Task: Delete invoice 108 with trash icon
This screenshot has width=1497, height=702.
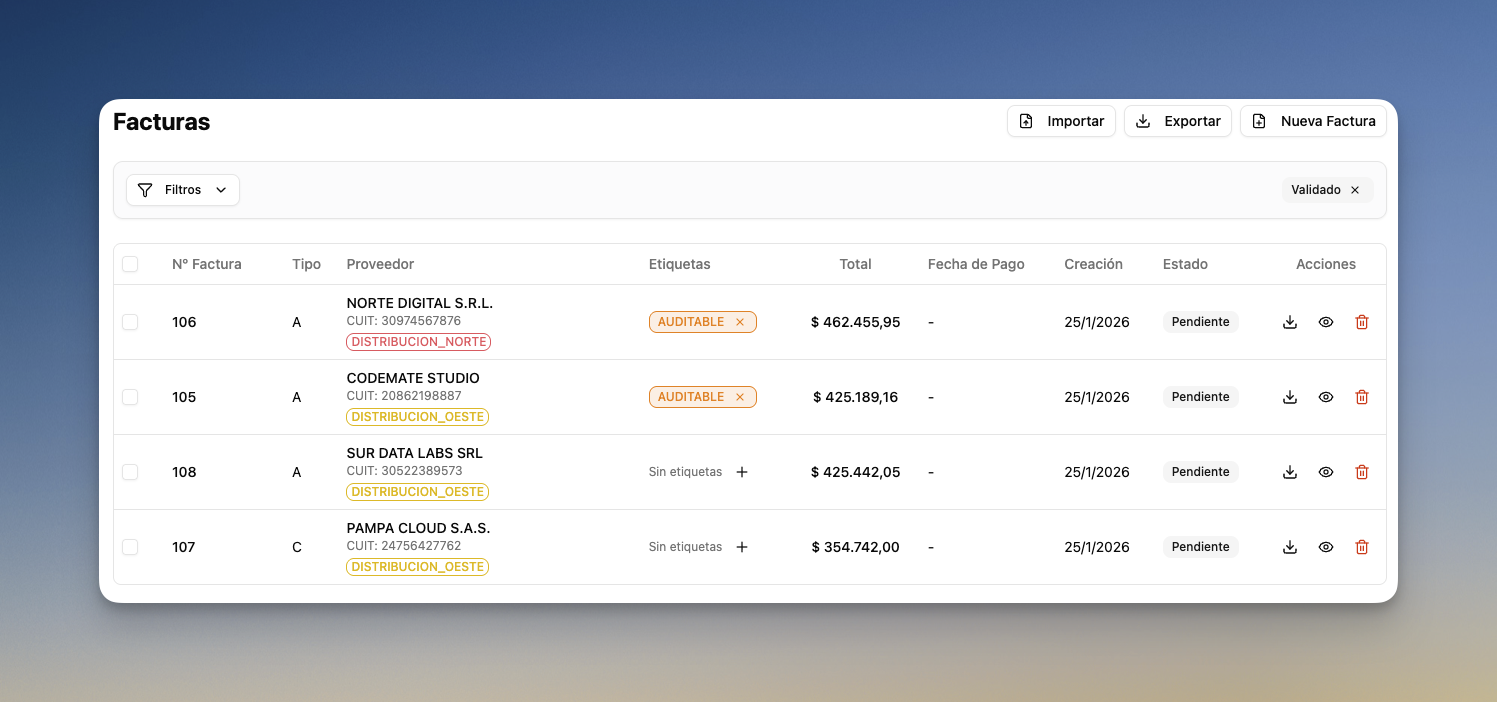Action: pos(1361,472)
